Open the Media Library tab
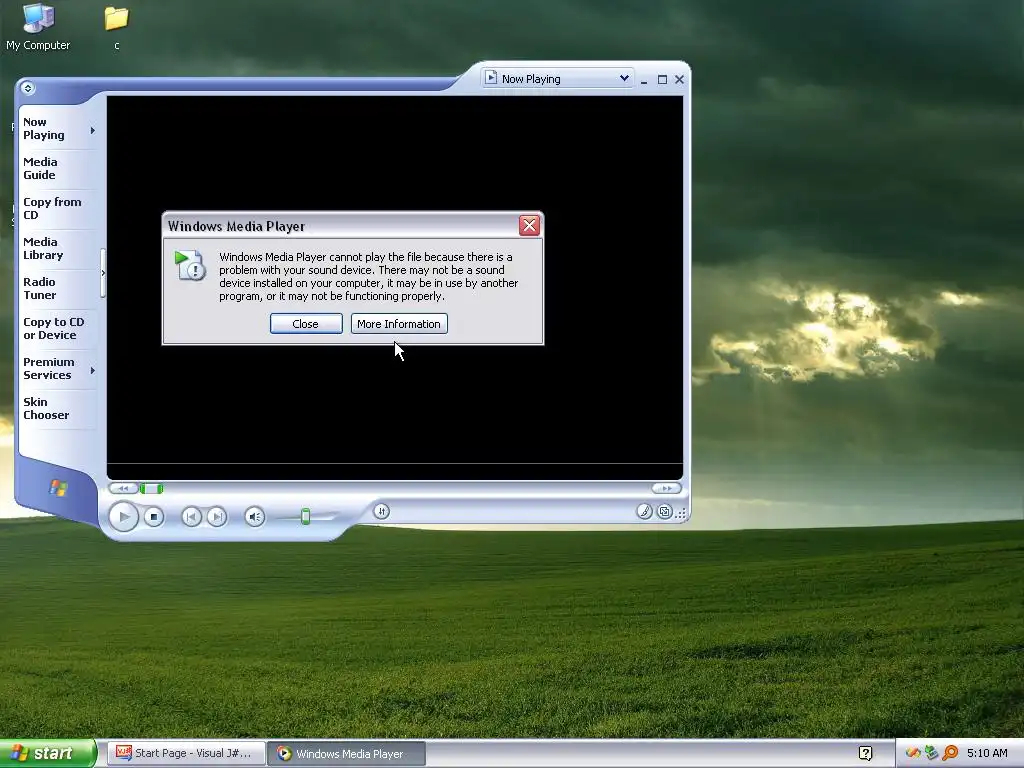The image size is (1024, 768). (x=43, y=248)
